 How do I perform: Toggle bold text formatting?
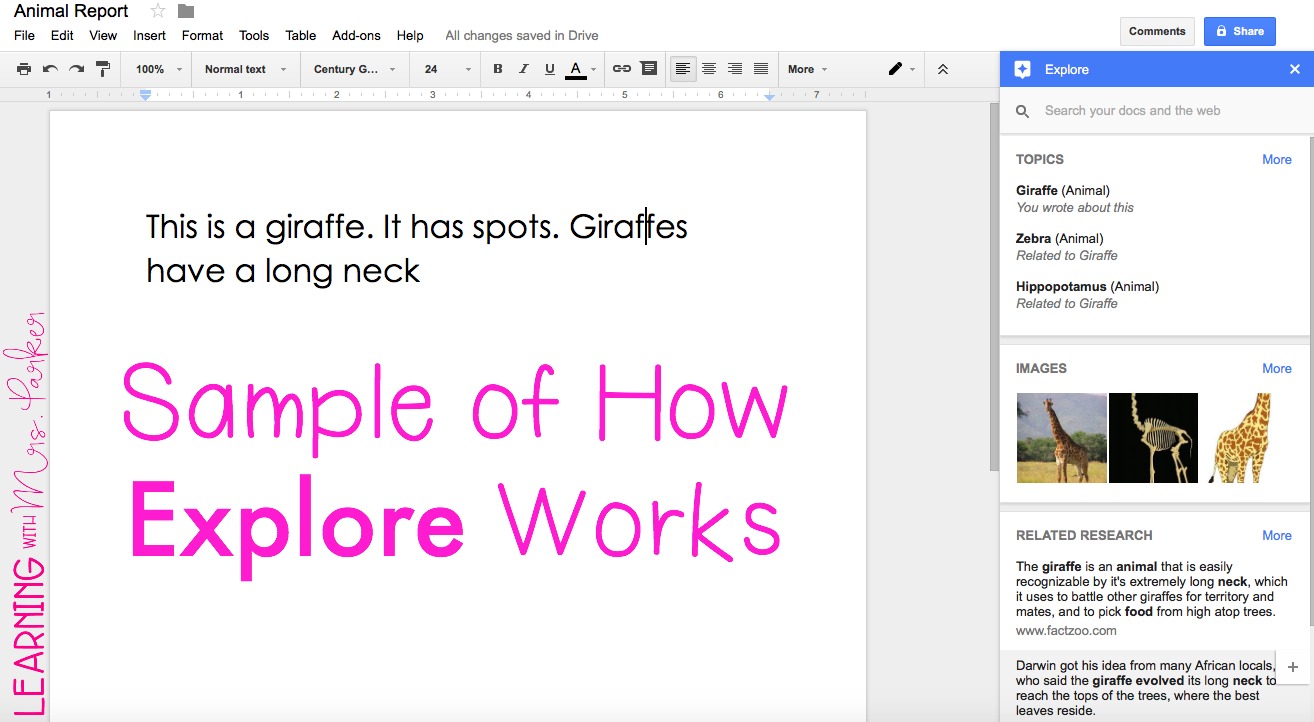497,68
